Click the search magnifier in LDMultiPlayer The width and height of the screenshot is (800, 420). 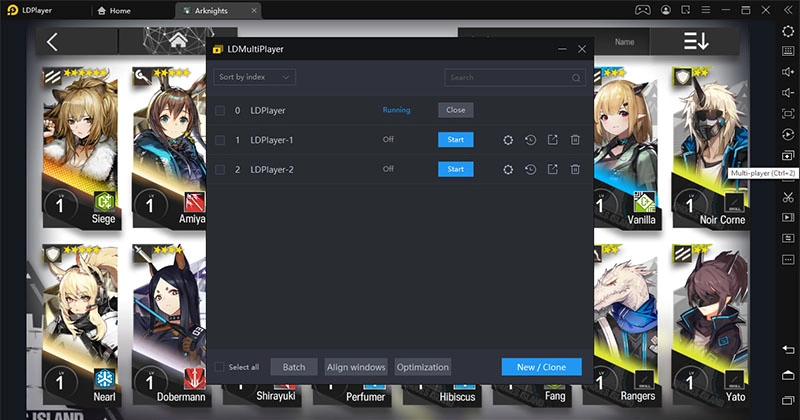576,78
